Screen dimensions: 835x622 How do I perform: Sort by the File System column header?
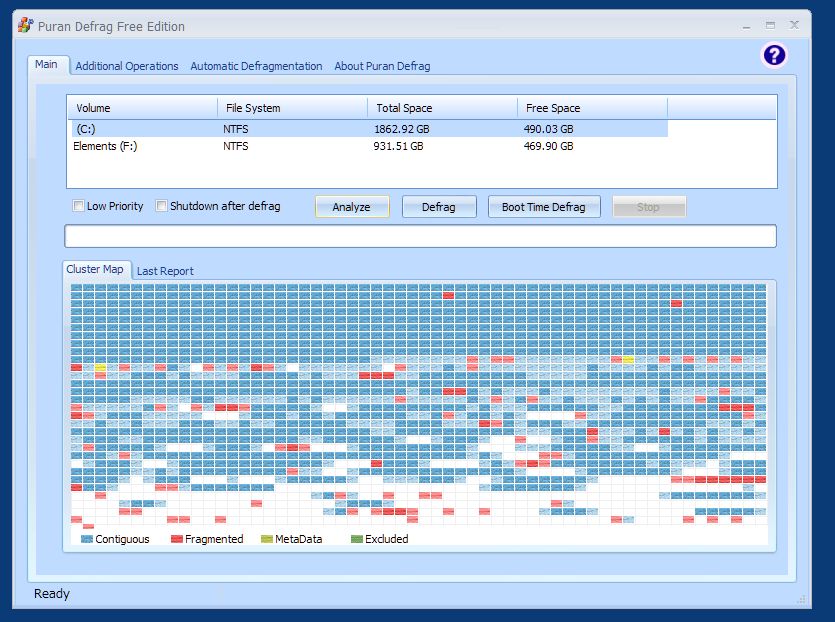coord(292,108)
